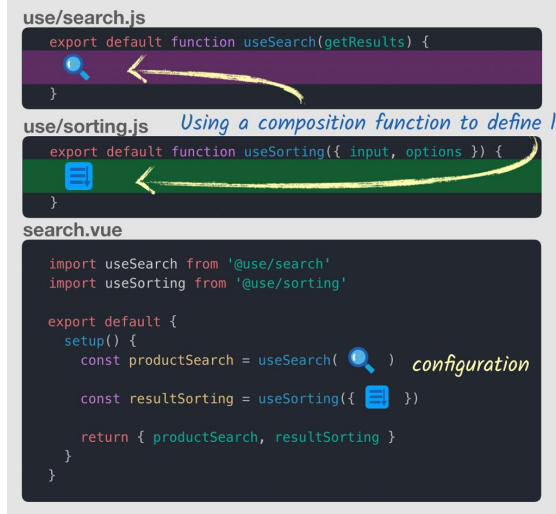This screenshot has height=514, width=556.
Task: Click 'resultSorting' in the return statement
Action: tap(327, 437)
